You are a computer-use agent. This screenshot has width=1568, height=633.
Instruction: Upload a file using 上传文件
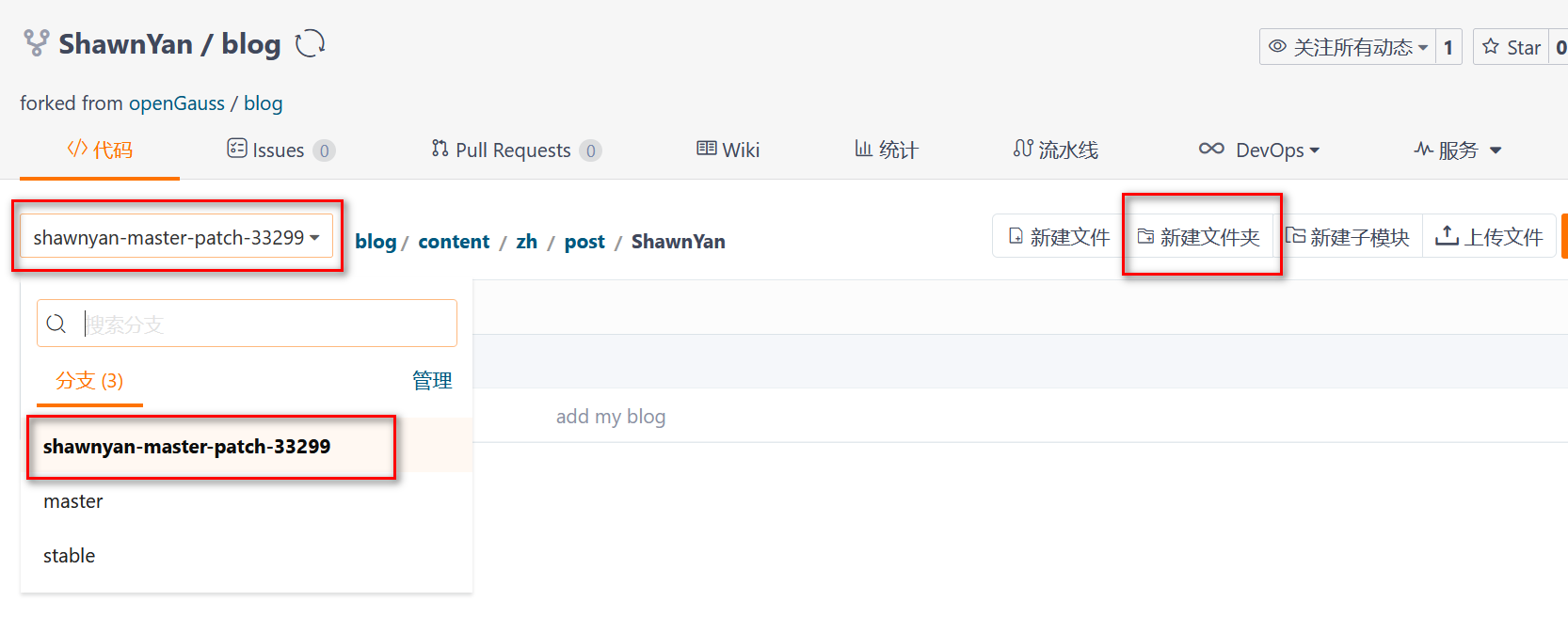click(x=1489, y=237)
